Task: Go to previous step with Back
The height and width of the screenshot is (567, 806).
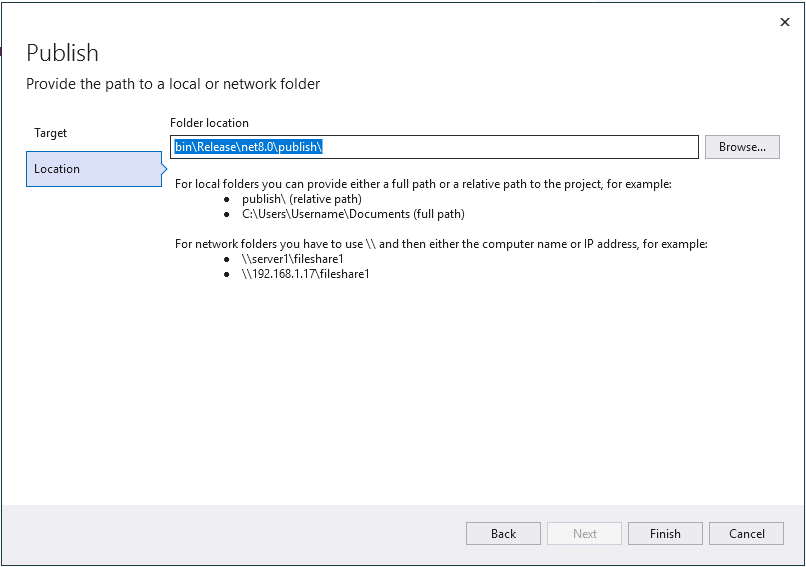Action: coord(503,534)
